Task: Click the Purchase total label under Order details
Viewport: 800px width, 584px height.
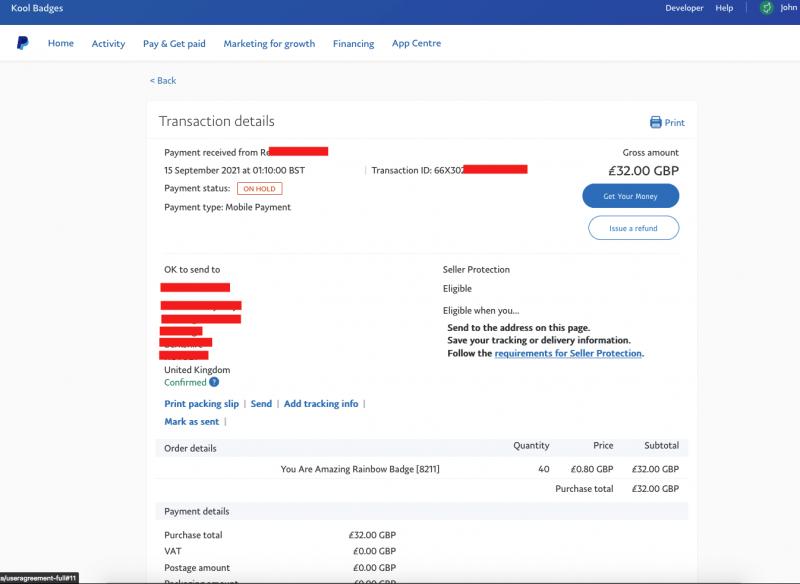Action: (584, 489)
